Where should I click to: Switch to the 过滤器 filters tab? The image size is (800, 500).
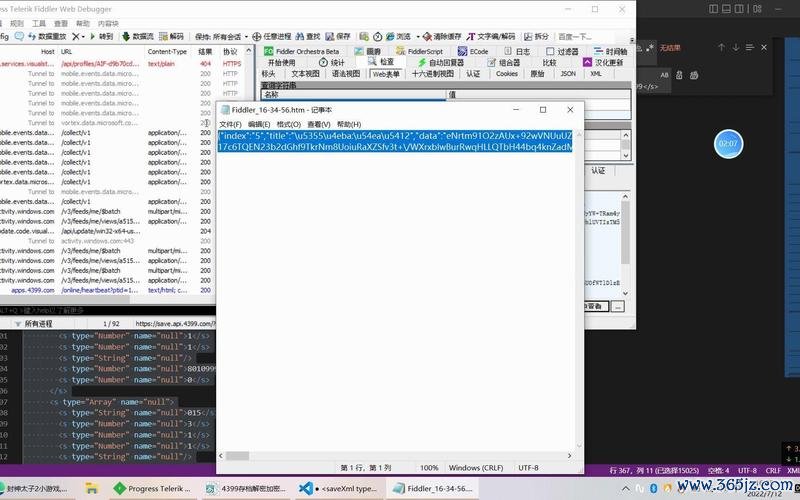(x=562, y=51)
